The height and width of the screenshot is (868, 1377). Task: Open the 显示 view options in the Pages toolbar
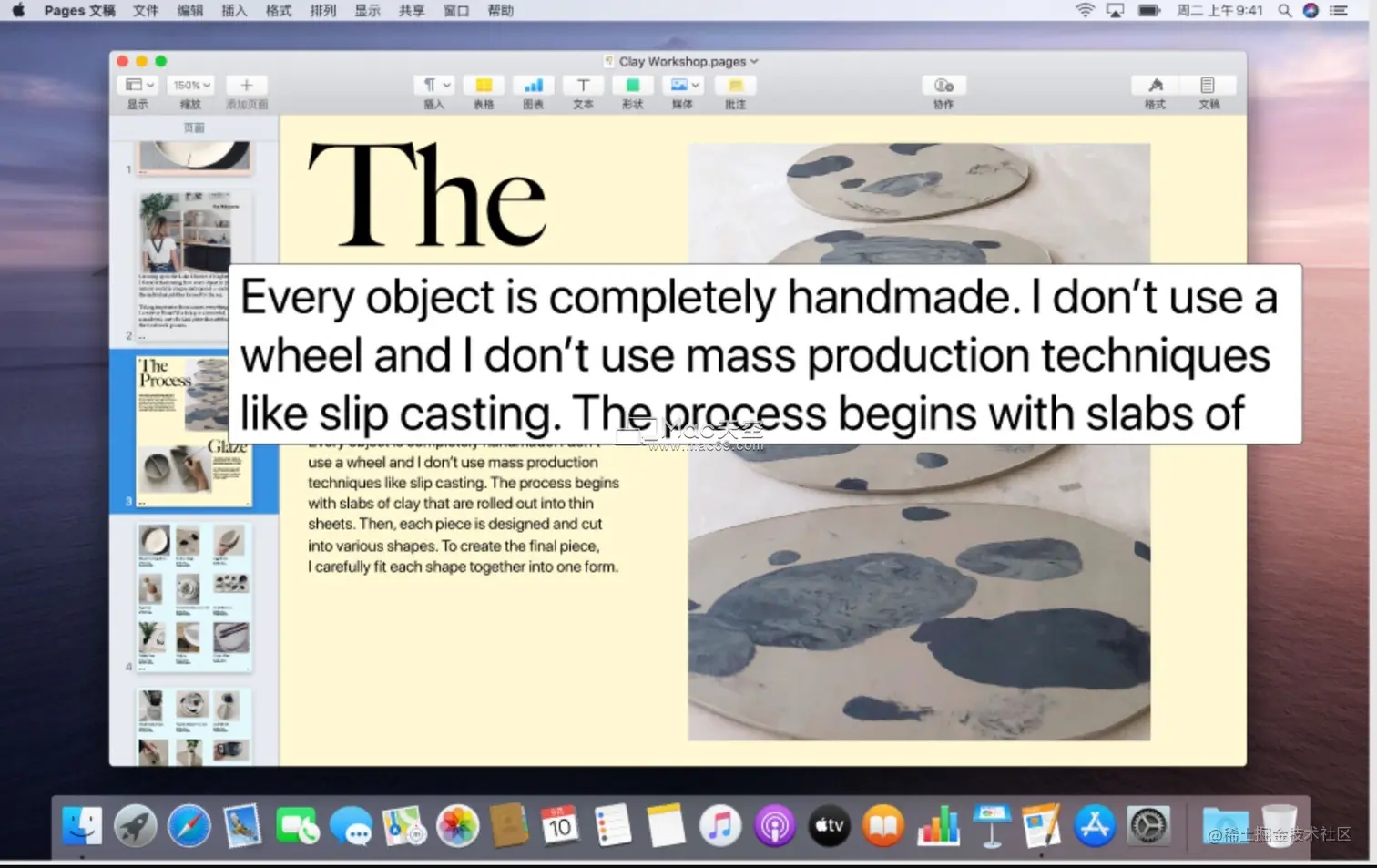(138, 85)
